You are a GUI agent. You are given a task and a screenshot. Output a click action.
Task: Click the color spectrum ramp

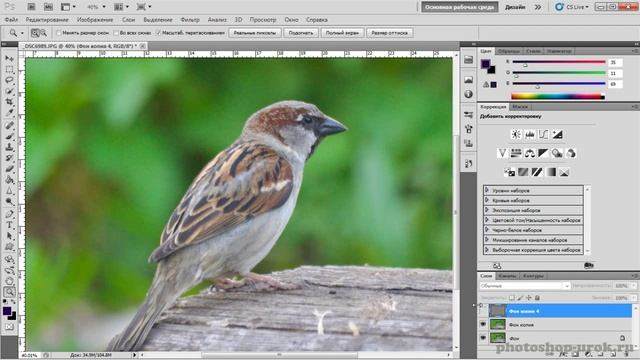coord(558,96)
